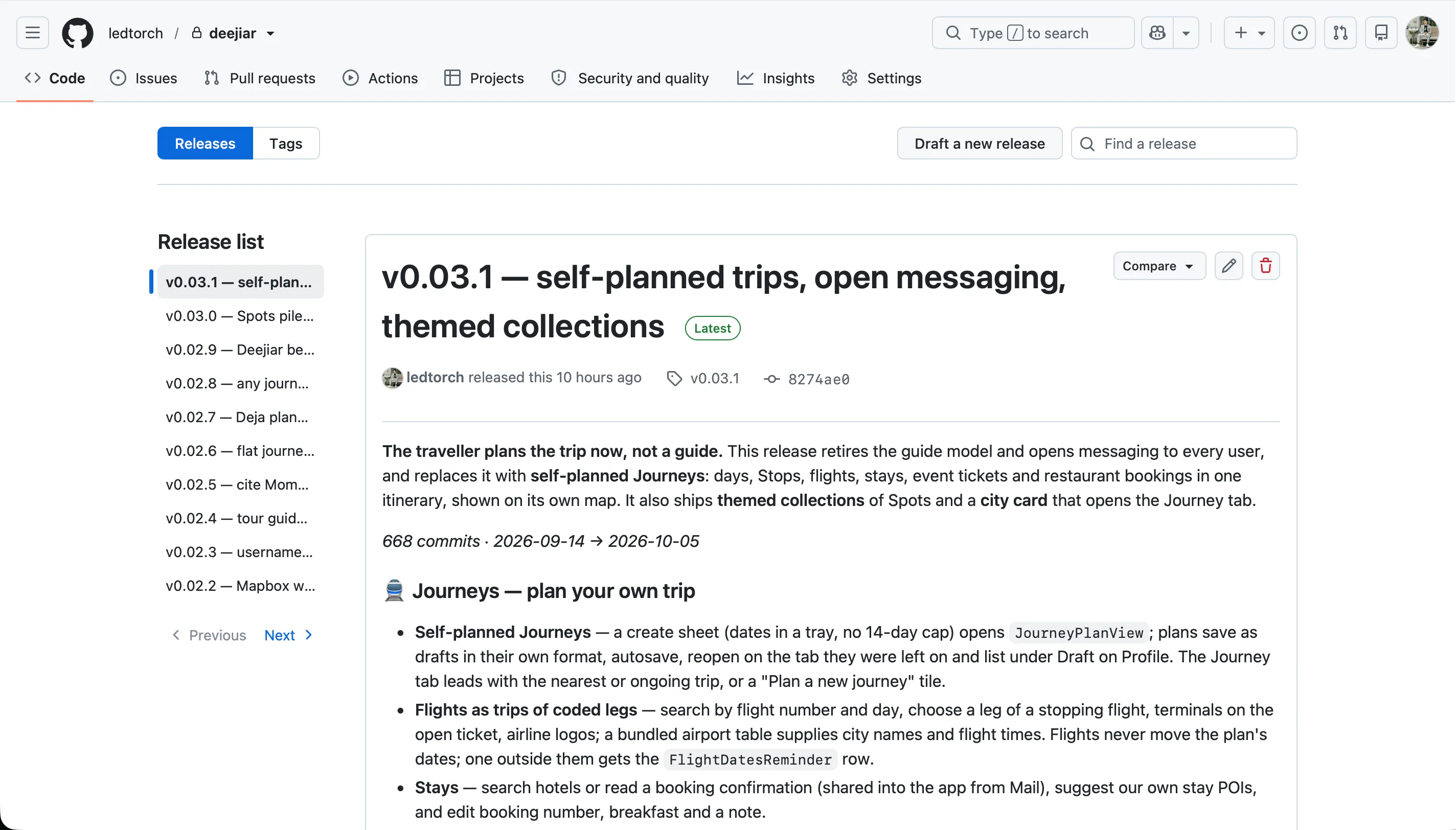Click the train emoji before Journeys
1456x830 pixels.
pyautogui.click(x=394, y=591)
